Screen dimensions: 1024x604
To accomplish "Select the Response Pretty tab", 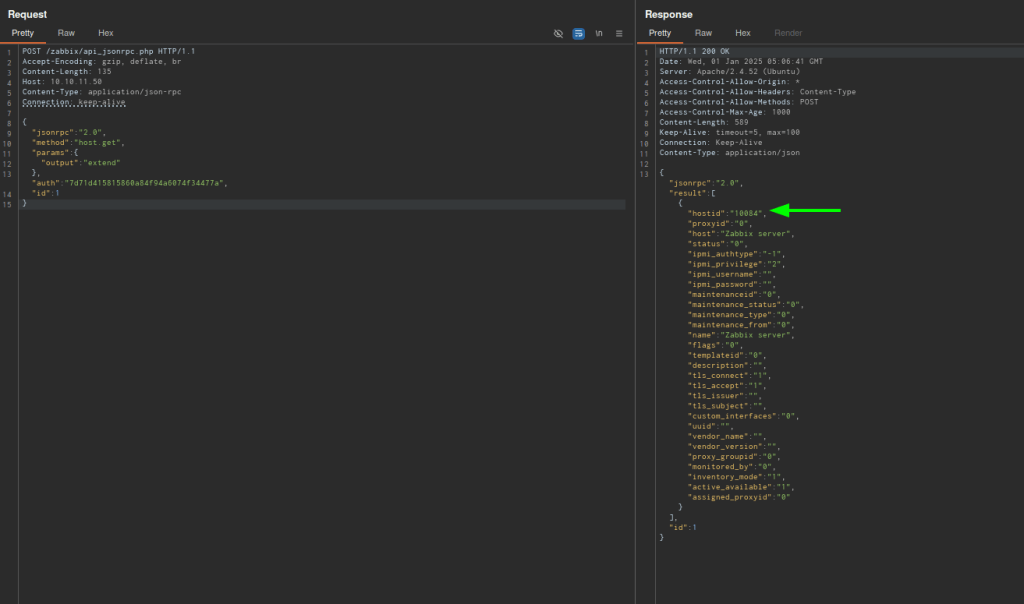I will point(660,33).
